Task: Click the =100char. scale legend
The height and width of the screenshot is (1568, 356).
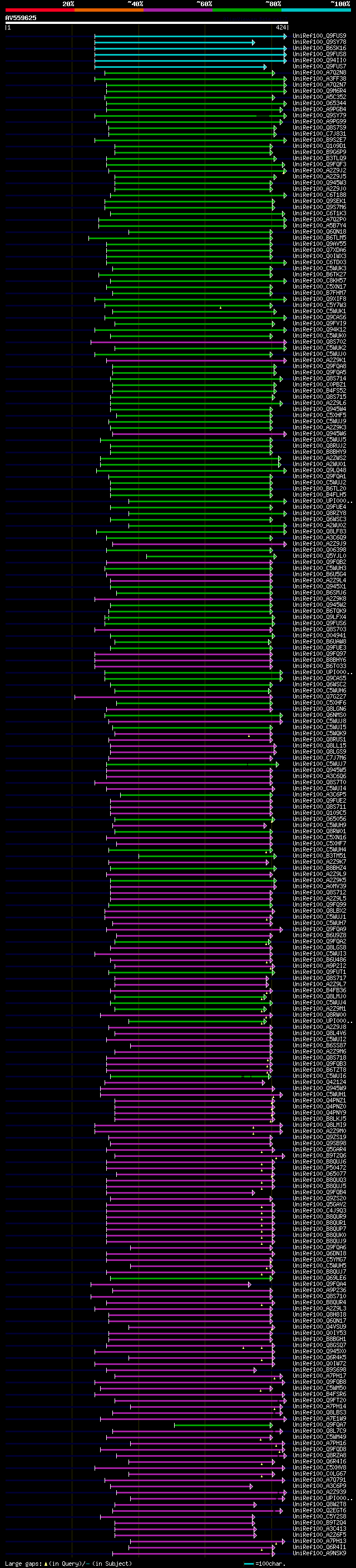Action: (265, 1563)
